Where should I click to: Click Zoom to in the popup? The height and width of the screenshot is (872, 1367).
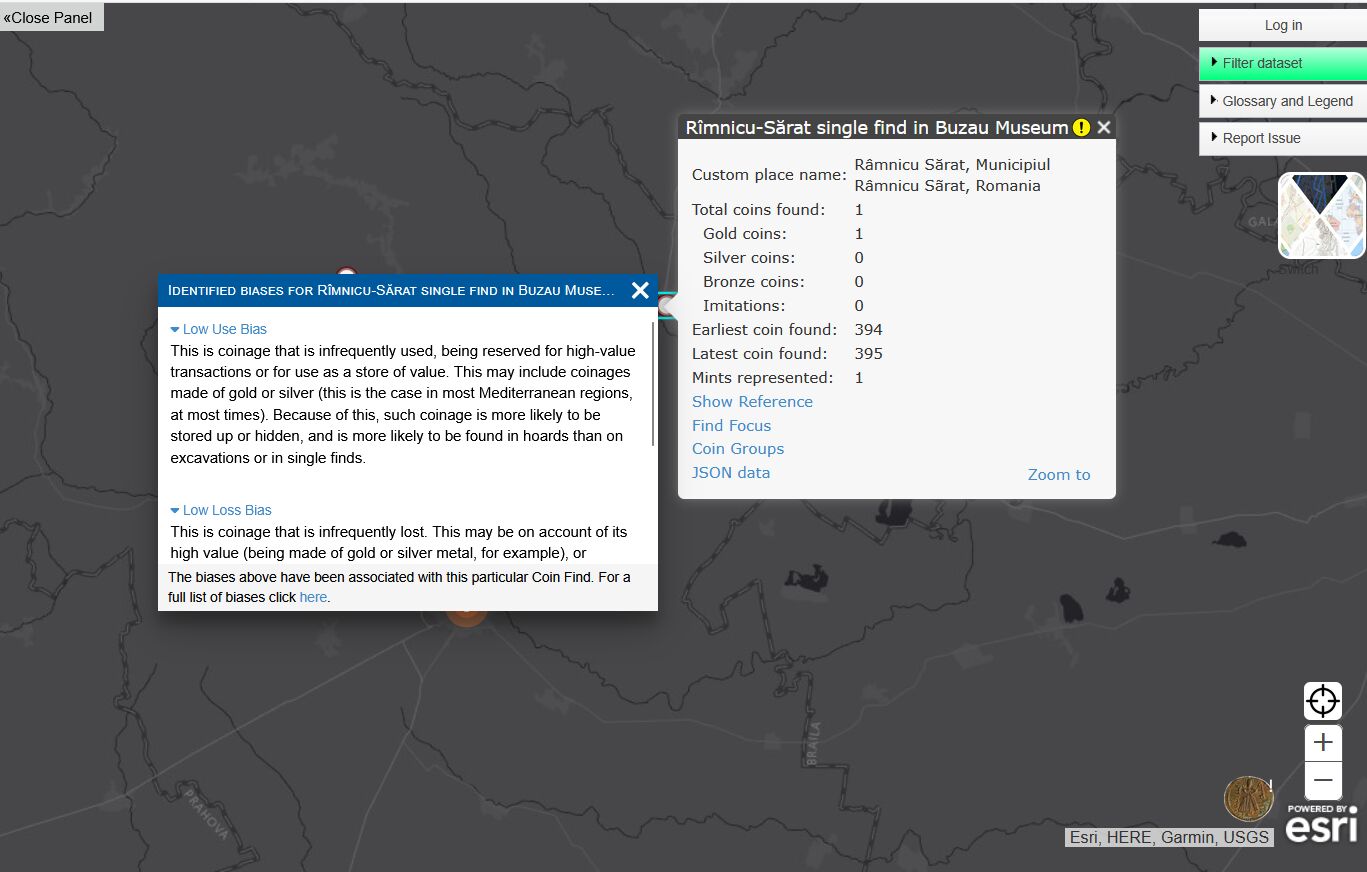click(1059, 475)
